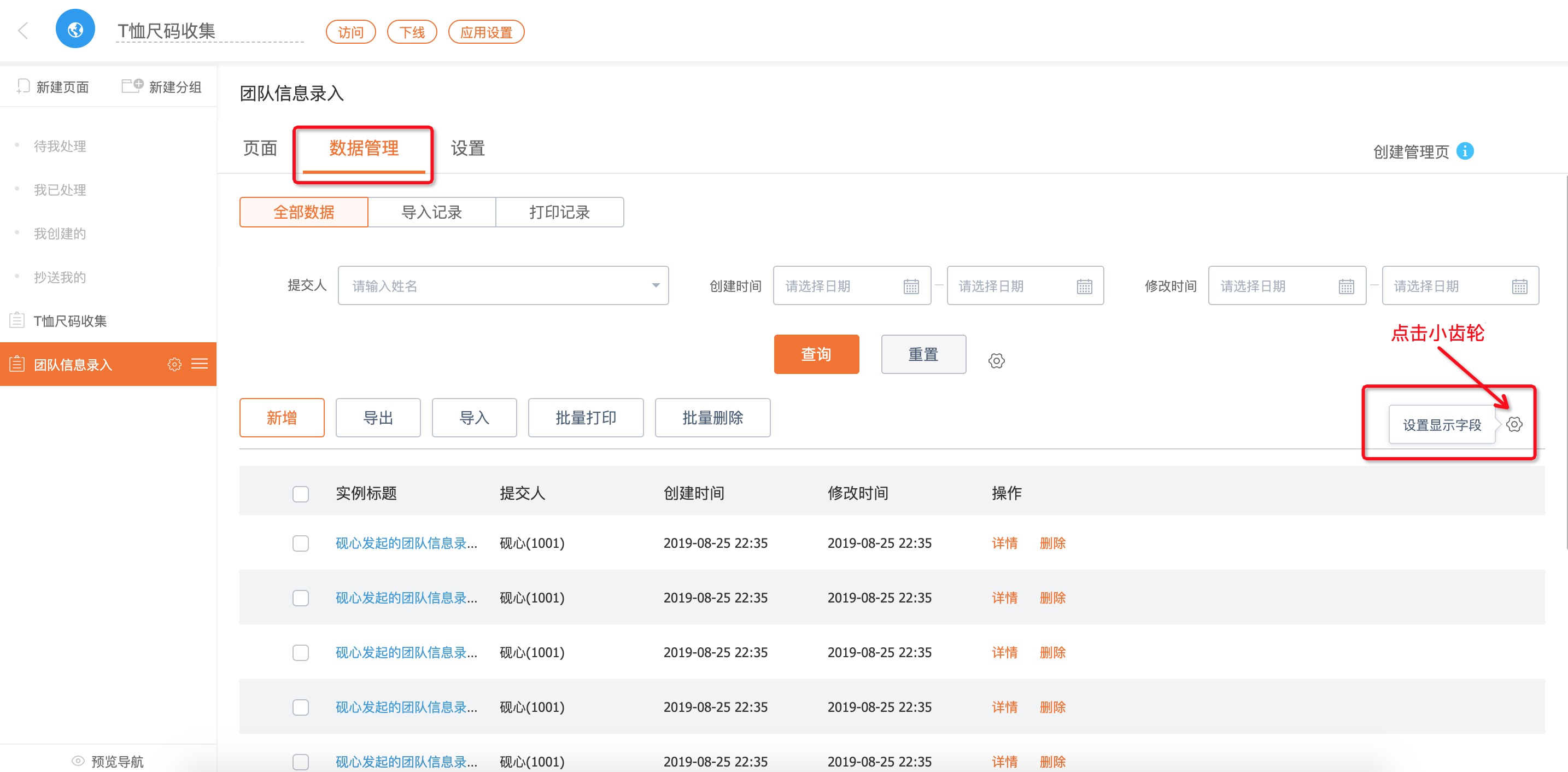Click the 新建分组 folder icon
This screenshot has height=772, width=1568.
click(x=132, y=86)
